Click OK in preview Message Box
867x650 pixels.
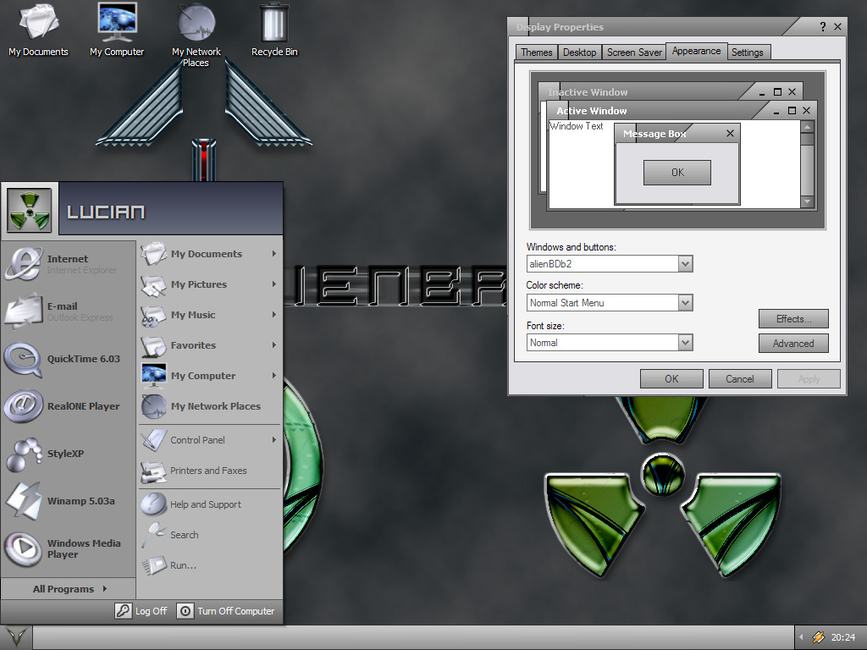677,172
